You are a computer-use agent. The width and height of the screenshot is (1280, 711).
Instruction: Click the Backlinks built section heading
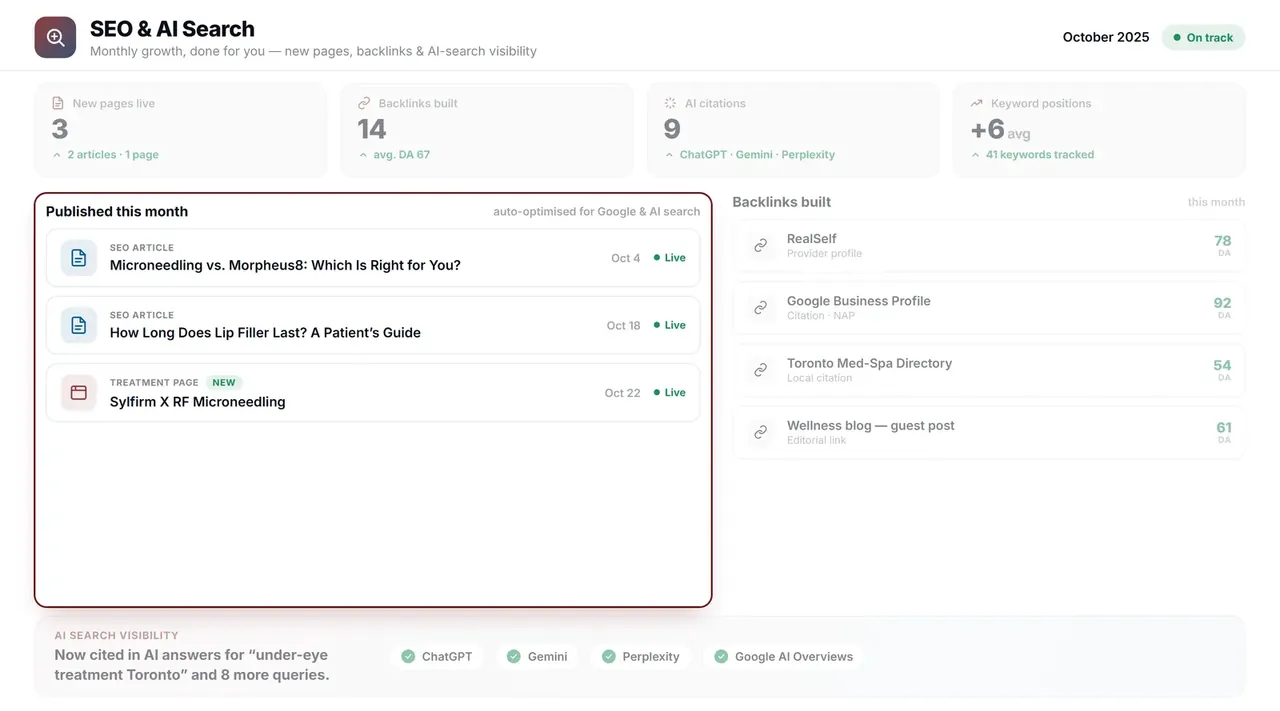[x=782, y=202]
